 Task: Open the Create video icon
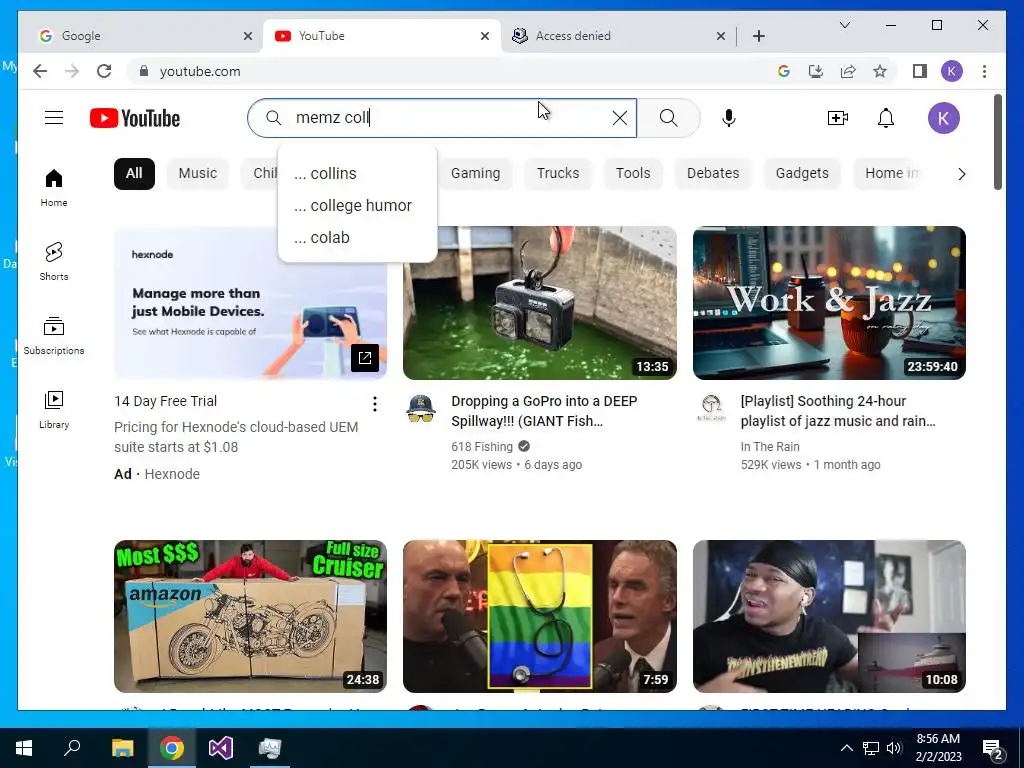tap(837, 118)
